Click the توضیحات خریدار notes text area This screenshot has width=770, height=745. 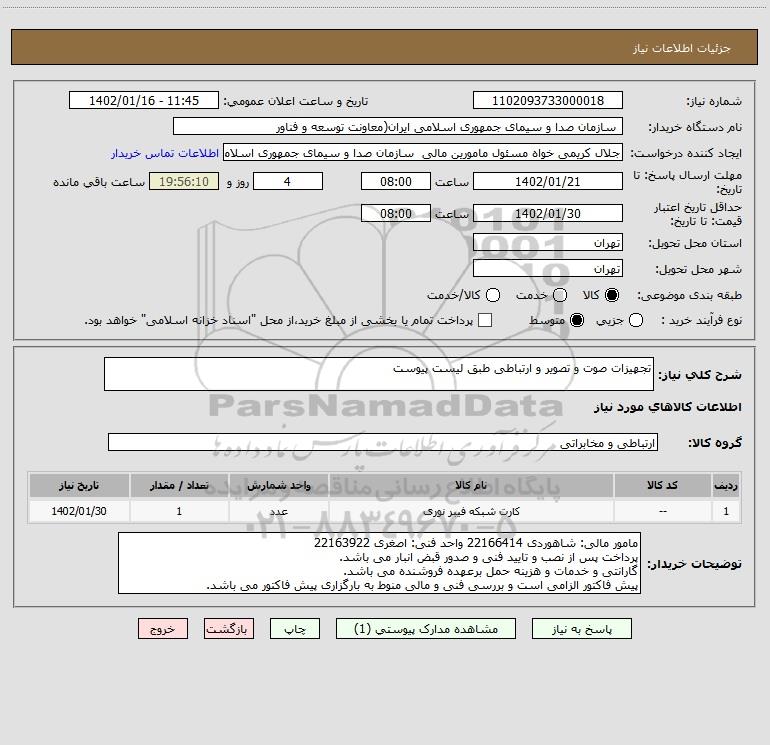(379, 563)
